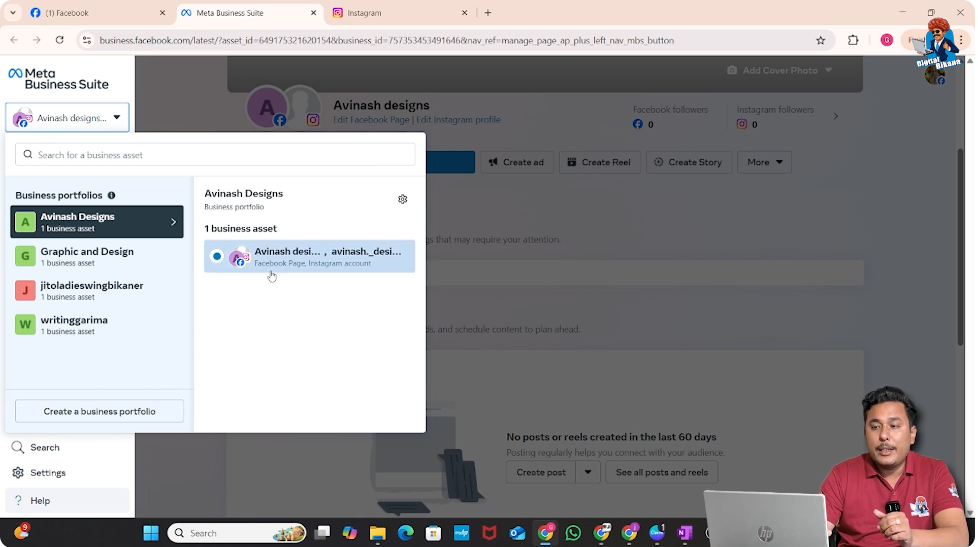Open OneNote from taskbar
978x547 pixels.
pyautogui.click(x=684, y=533)
